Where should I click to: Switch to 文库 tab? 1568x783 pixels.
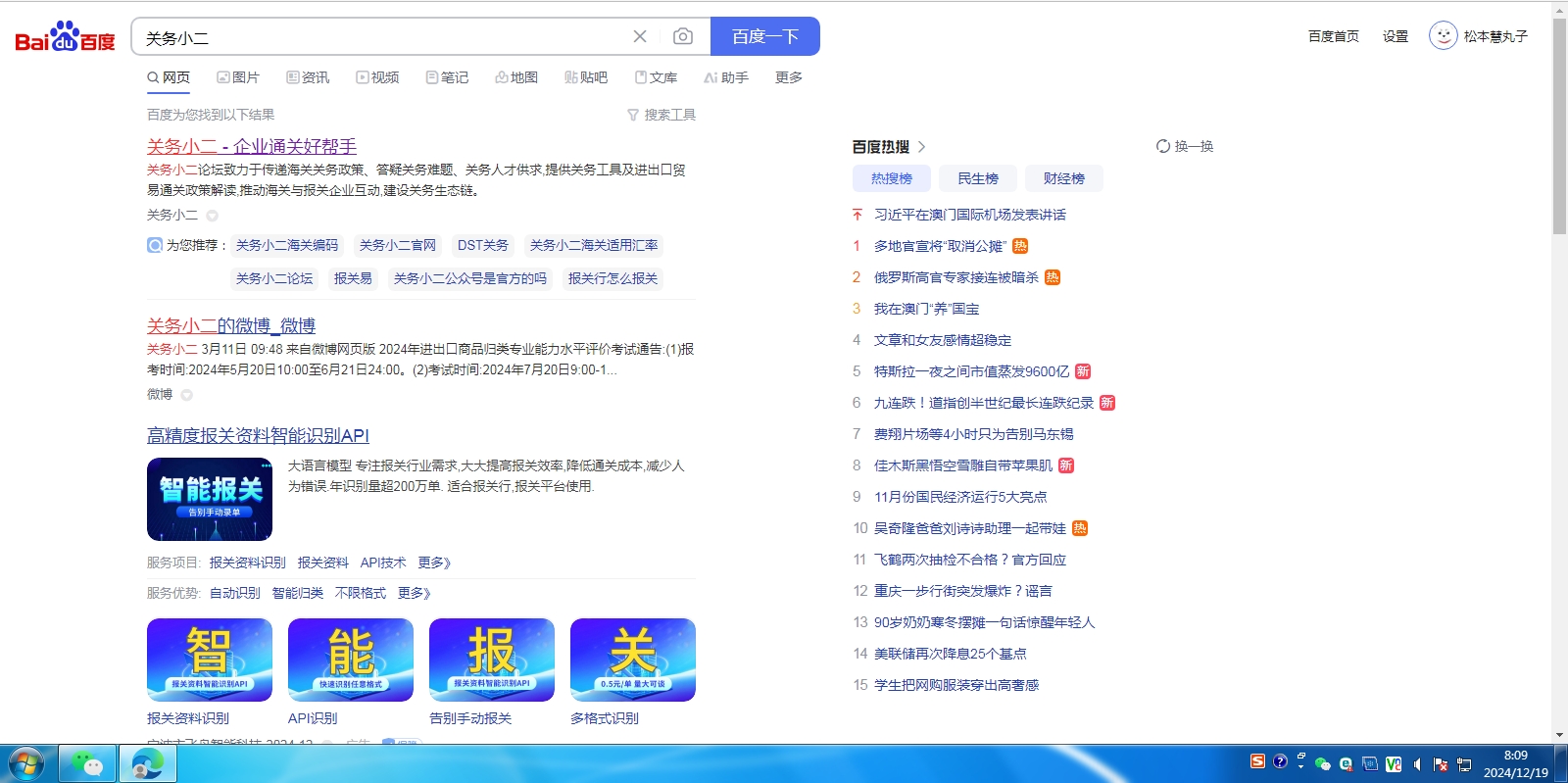click(656, 77)
